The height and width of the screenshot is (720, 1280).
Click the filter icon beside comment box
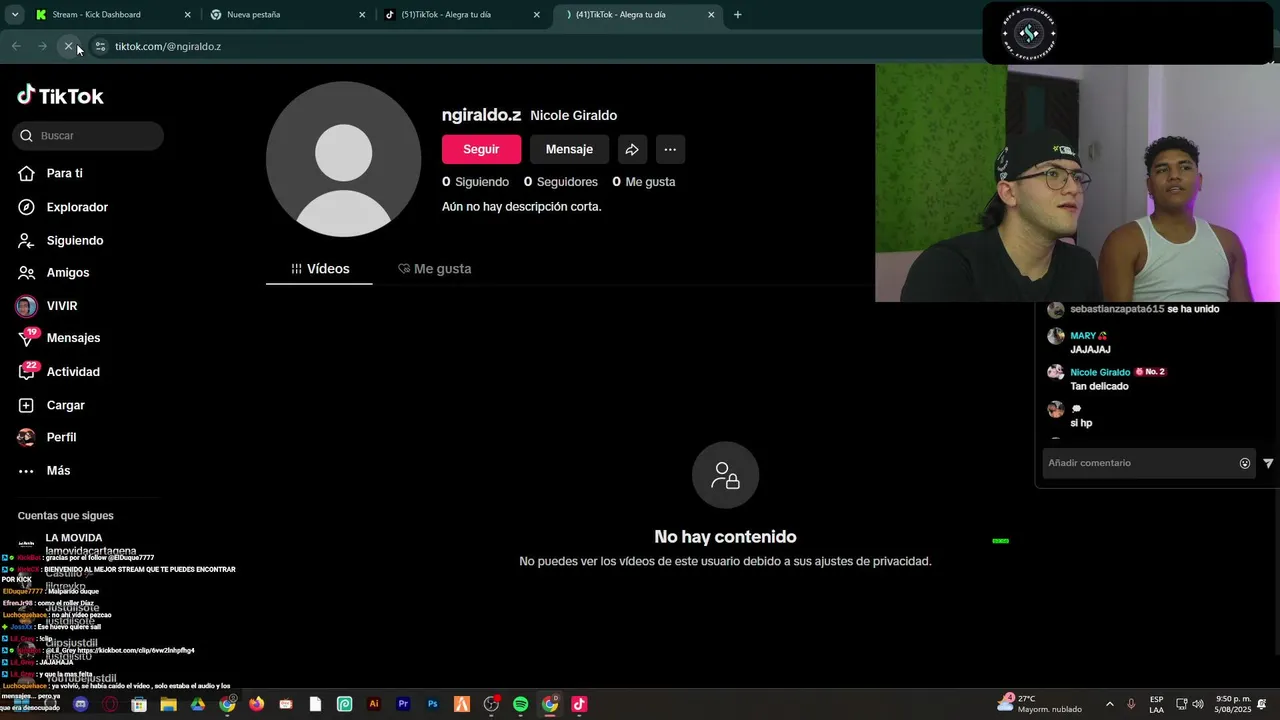coord(1268,463)
